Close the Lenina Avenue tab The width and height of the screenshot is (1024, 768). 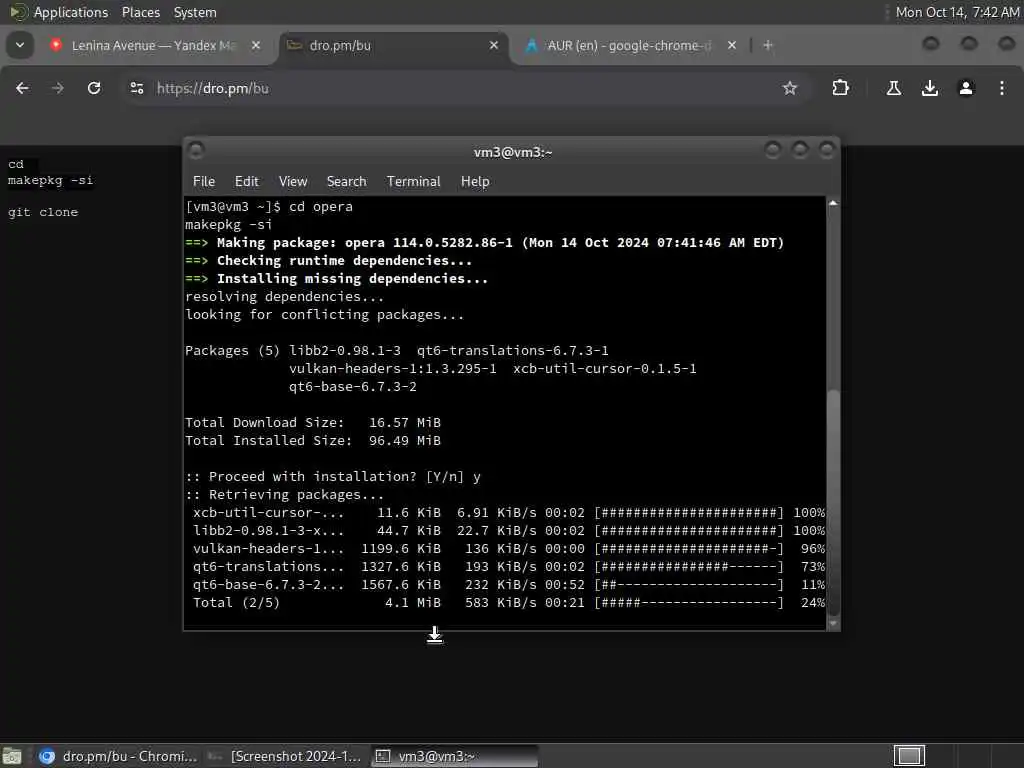[256, 45]
